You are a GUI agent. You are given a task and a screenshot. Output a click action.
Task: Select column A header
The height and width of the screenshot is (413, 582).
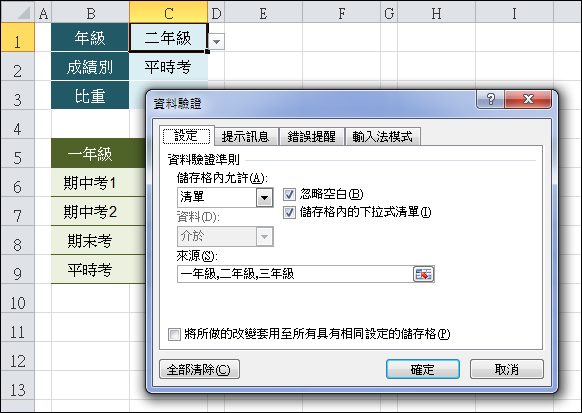click(43, 13)
